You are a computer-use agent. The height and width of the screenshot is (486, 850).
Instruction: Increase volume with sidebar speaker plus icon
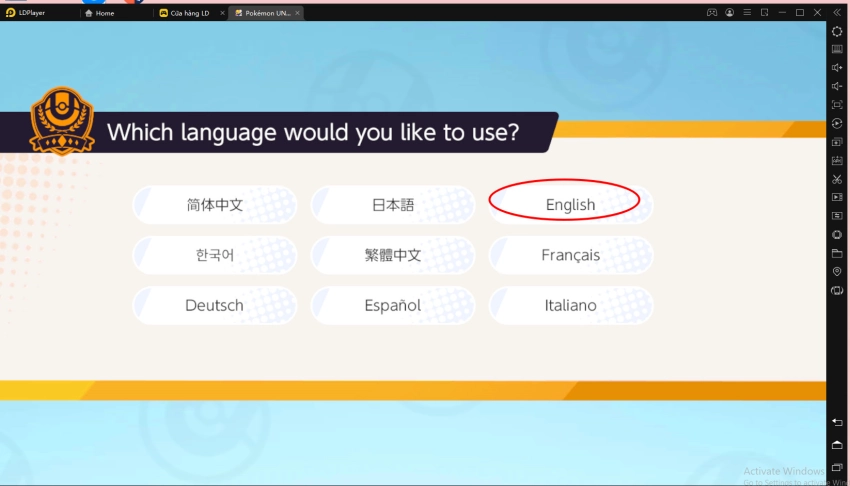tap(837, 68)
